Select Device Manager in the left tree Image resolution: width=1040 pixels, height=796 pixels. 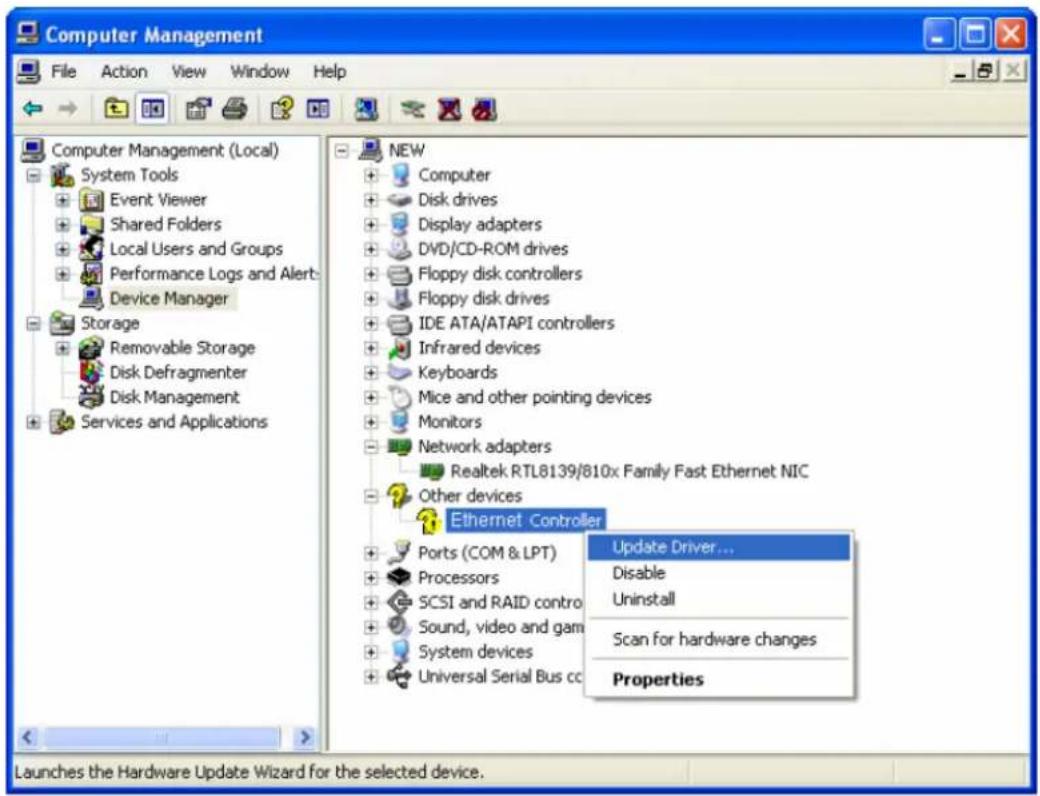(169, 298)
